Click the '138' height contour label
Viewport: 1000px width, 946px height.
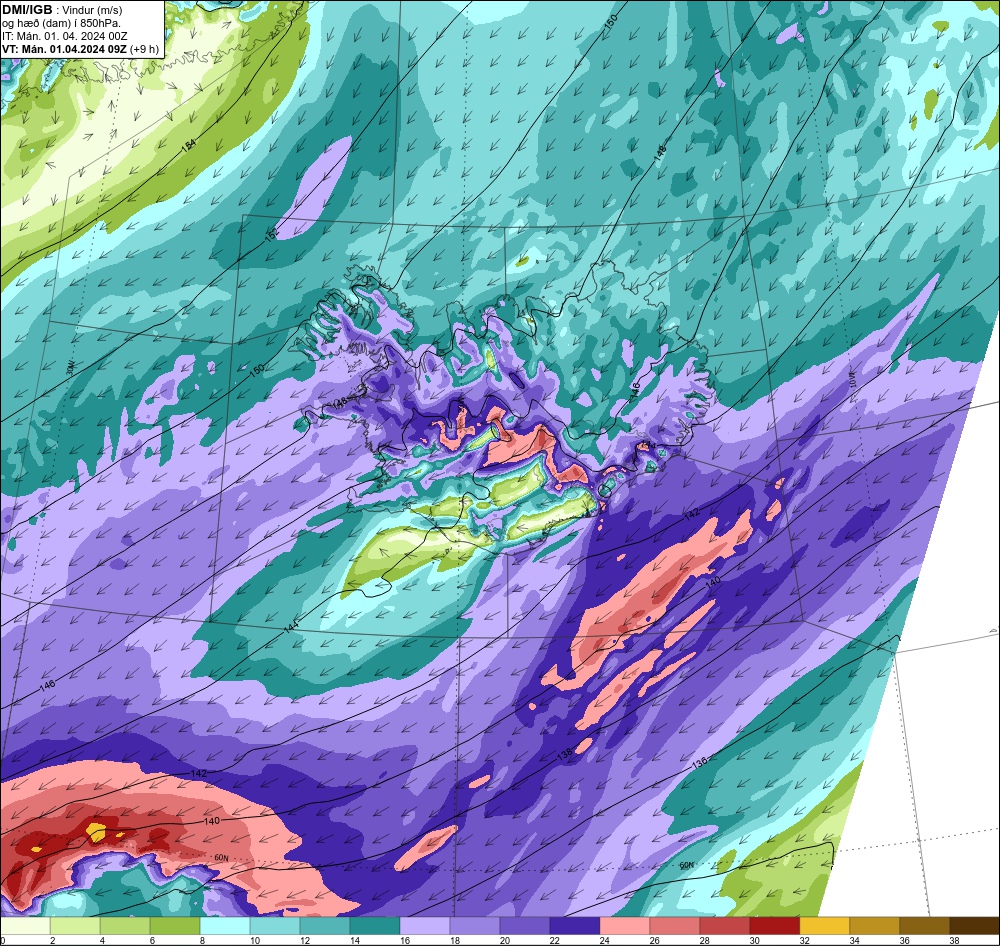564,755
